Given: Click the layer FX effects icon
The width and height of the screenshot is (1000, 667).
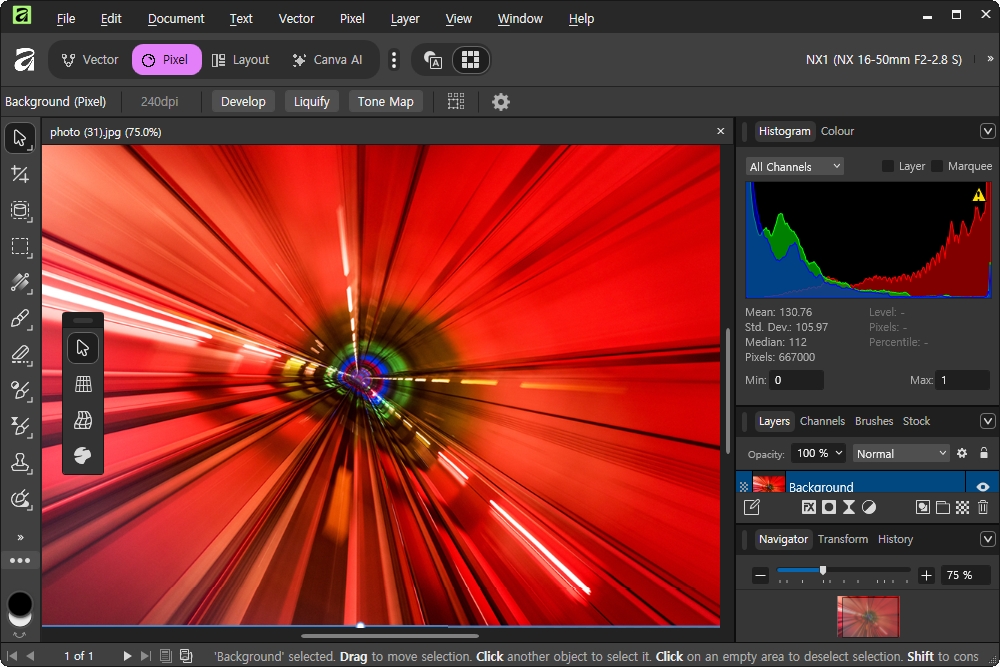Looking at the screenshot, I should click(808, 508).
